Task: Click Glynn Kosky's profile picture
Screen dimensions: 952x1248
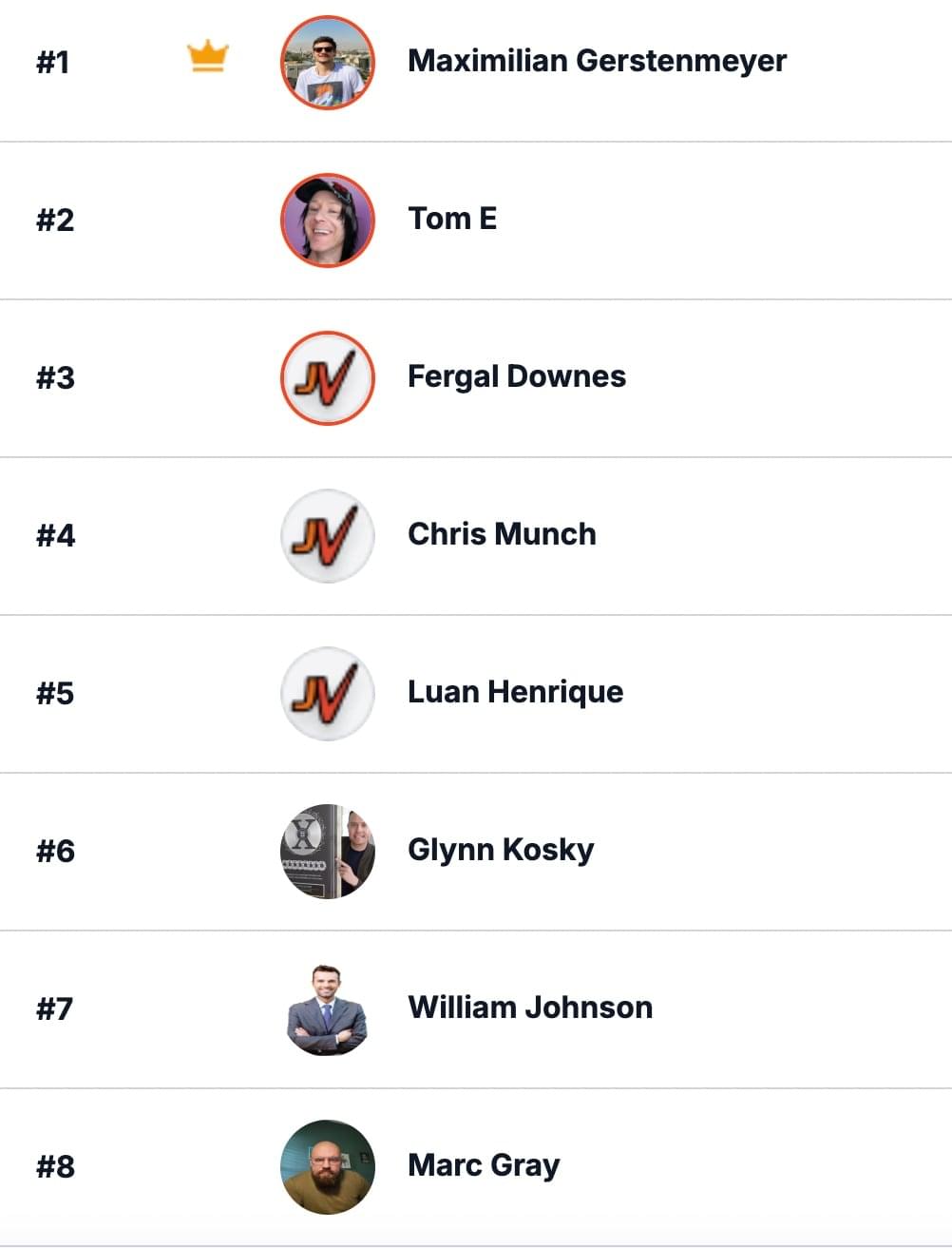Action: coord(328,852)
